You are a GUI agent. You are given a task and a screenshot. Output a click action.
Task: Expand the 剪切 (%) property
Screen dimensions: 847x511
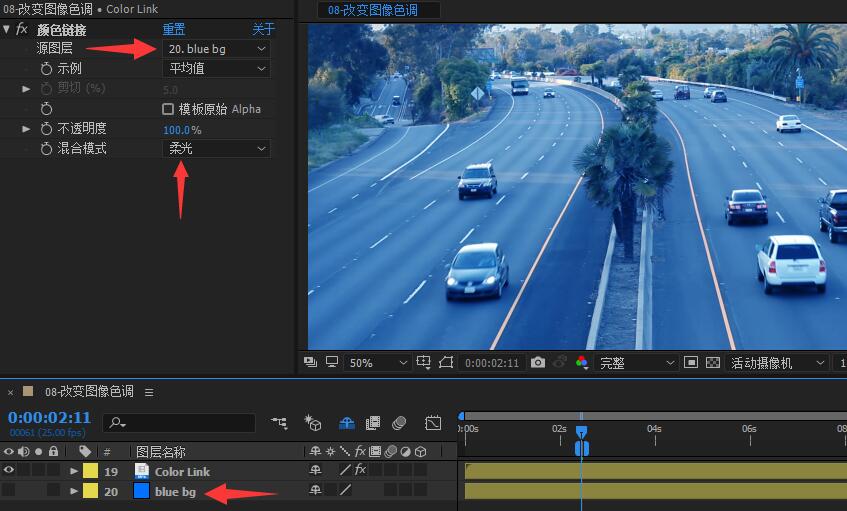point(26,88)
